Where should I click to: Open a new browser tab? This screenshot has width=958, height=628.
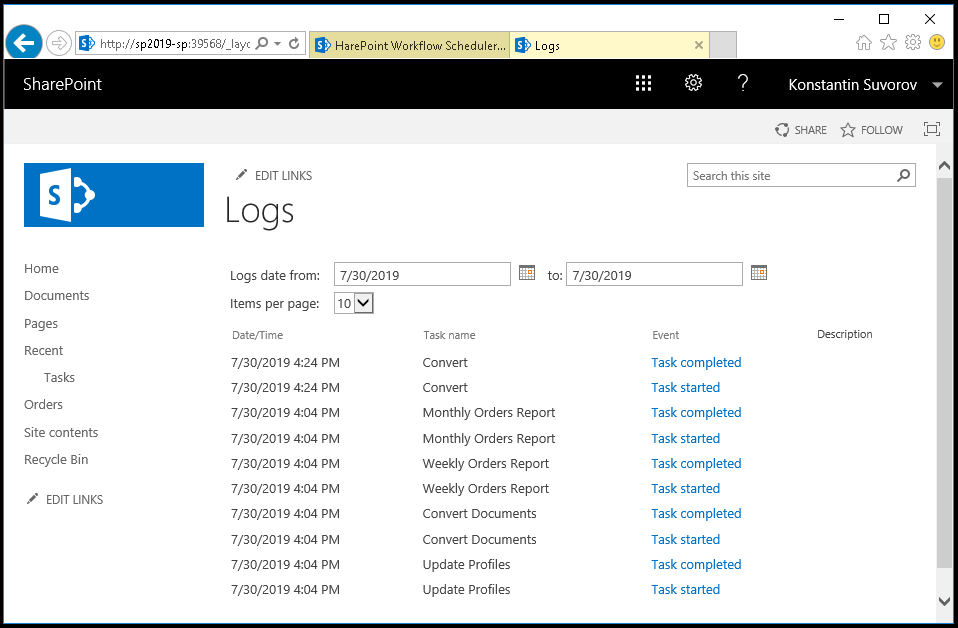point(723,45)
